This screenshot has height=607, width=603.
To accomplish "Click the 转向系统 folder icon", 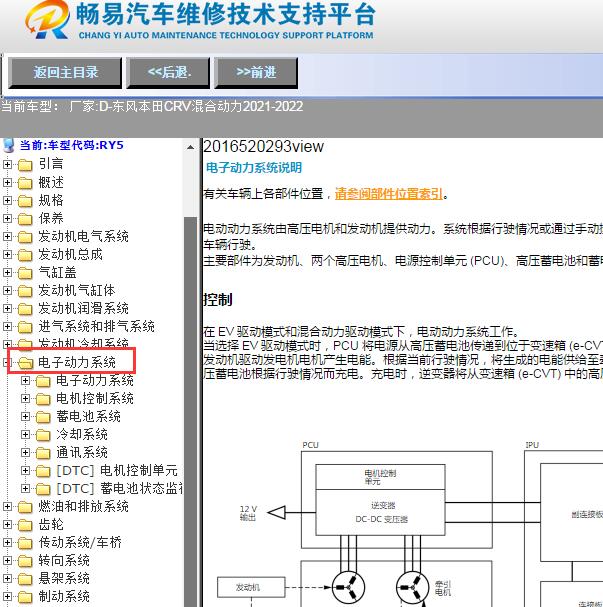I will click(25, 561).
